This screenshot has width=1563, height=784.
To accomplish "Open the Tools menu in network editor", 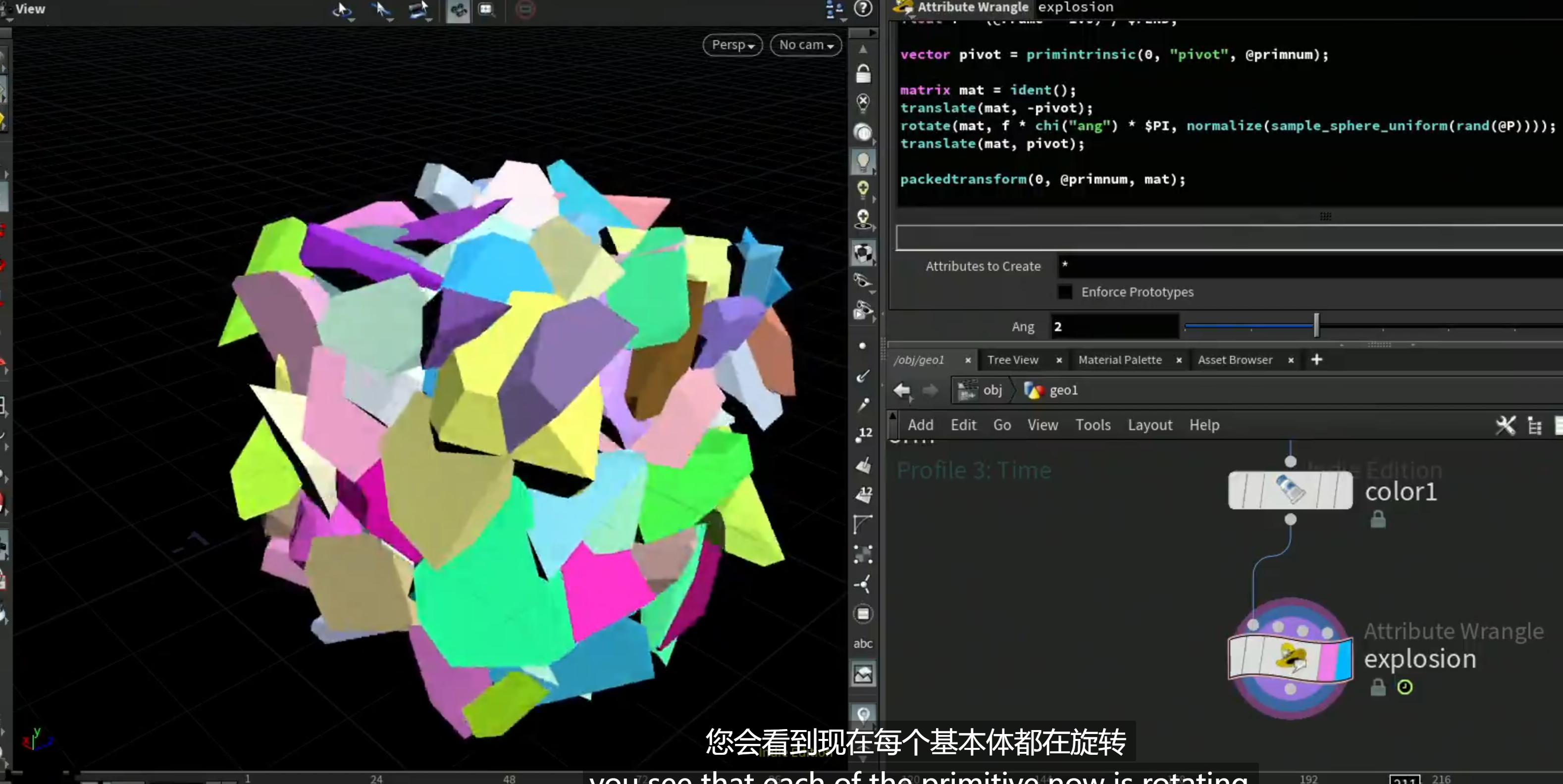I will [x=1093, y=425].
